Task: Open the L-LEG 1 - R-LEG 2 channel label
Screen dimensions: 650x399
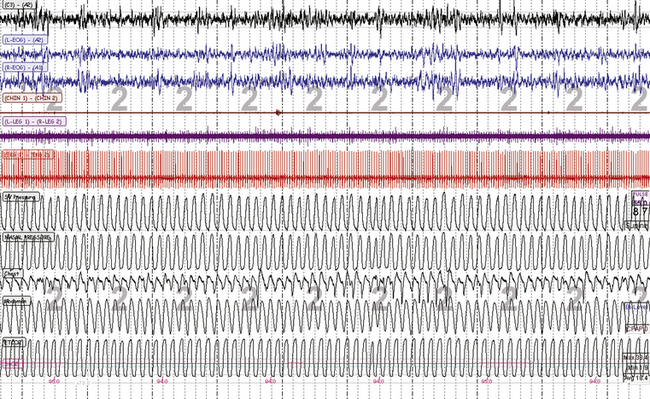Action: pos(34,121)
